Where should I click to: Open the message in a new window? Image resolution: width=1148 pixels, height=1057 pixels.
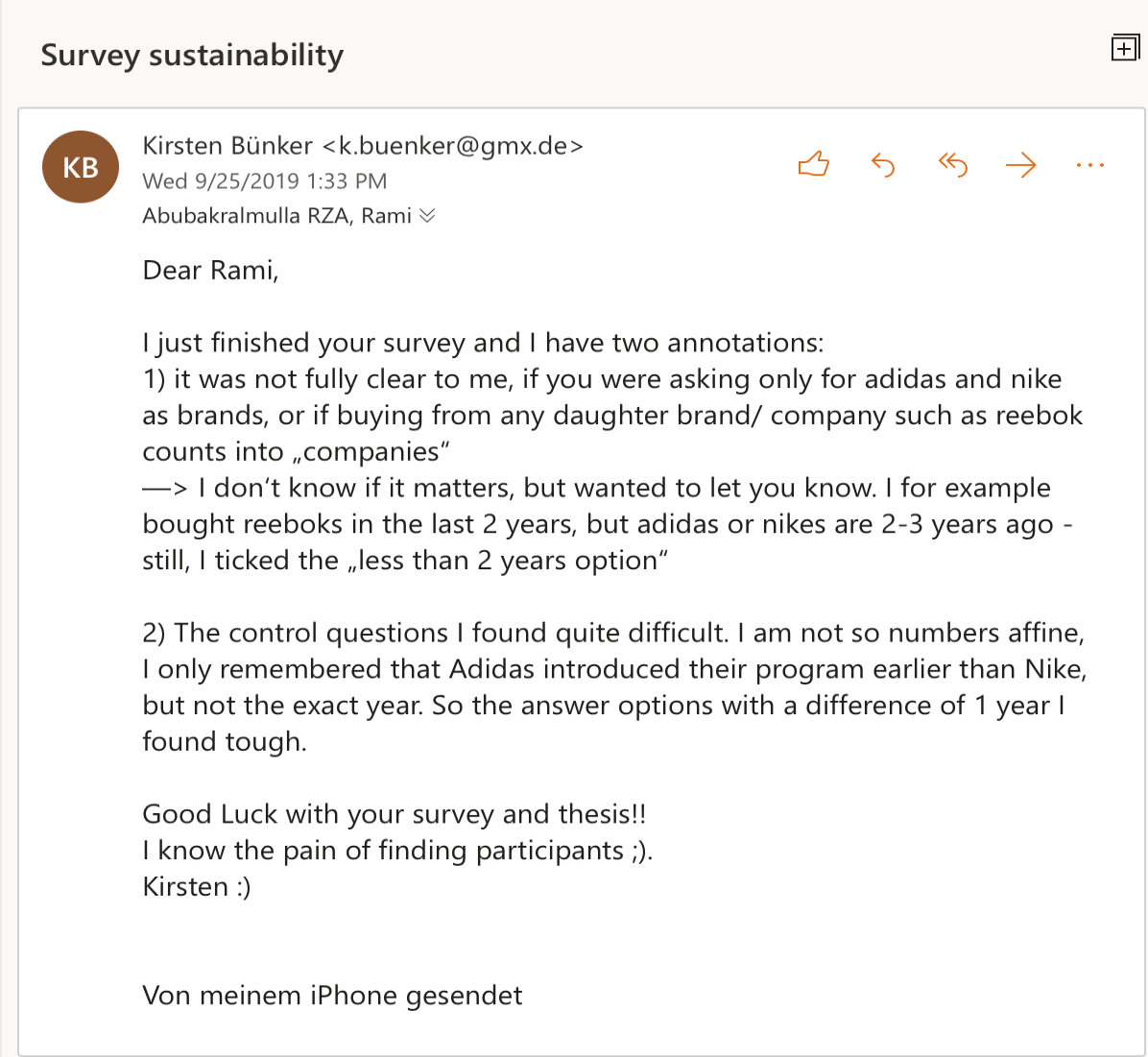(x=1124, y=46)
